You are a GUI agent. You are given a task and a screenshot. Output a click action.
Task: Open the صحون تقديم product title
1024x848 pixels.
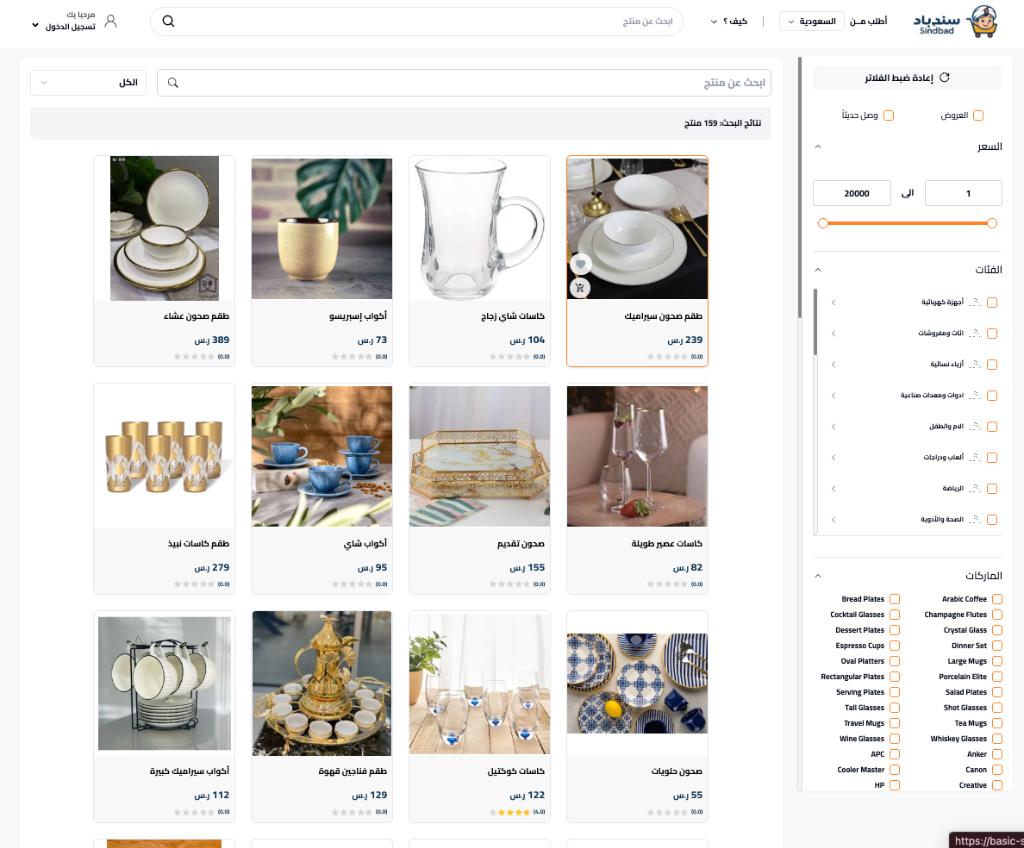[x=520, y=544]
